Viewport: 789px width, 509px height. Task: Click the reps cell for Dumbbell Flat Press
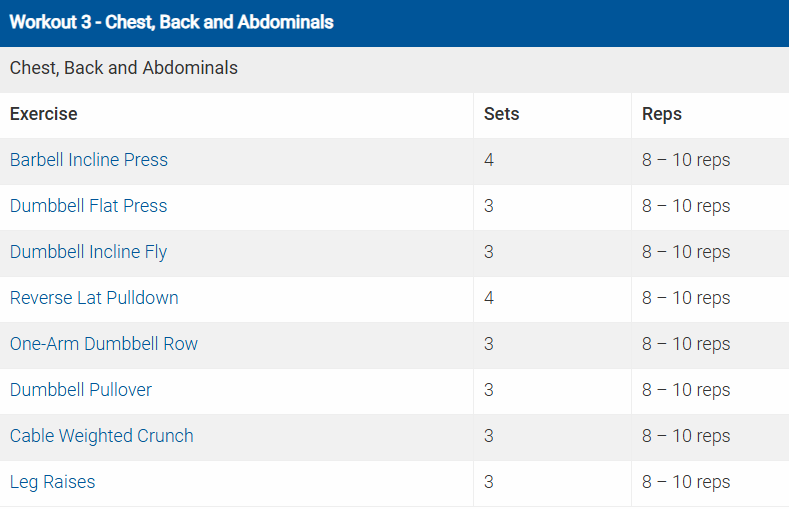686,206
